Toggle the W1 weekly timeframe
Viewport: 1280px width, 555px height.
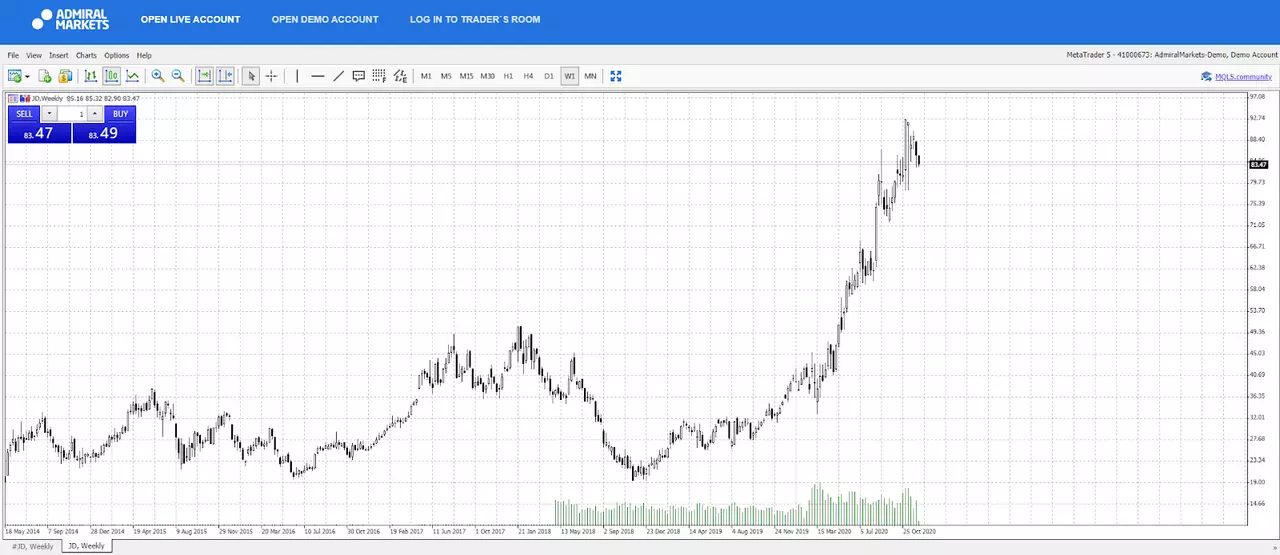click(569, 76)
